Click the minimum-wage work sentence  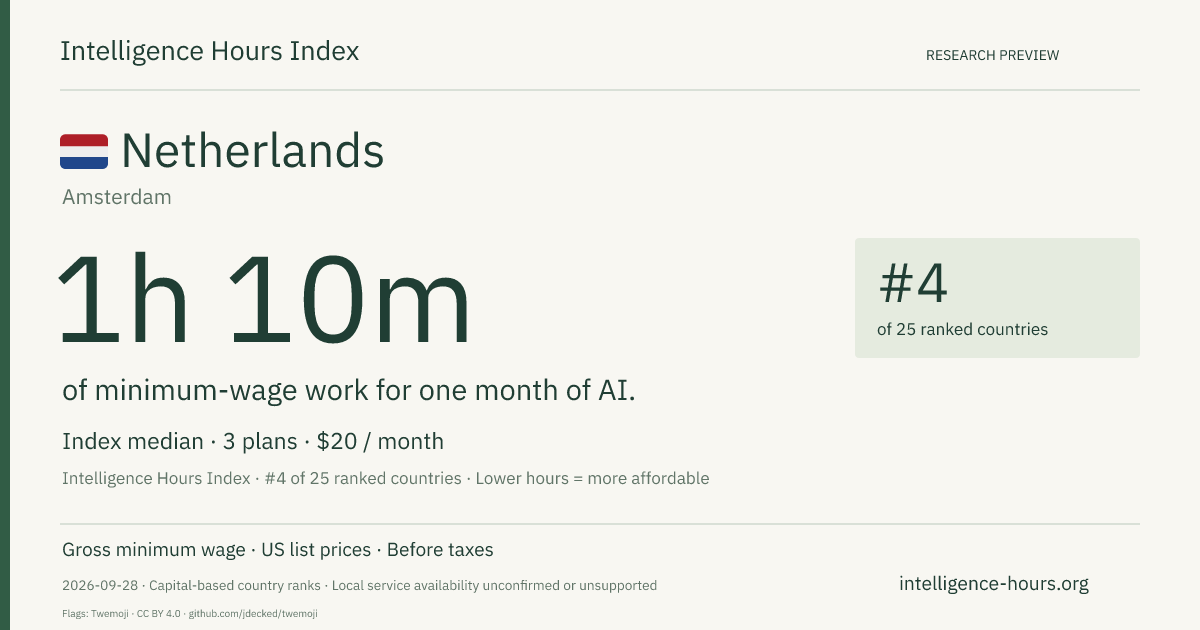click(349, 391)
